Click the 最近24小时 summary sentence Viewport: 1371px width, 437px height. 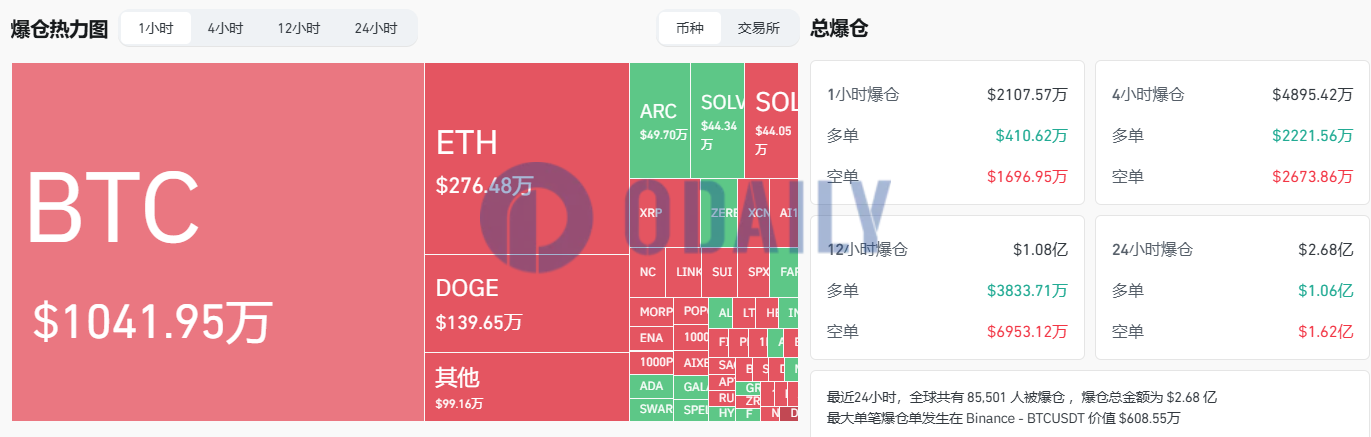coord(1022,397)
